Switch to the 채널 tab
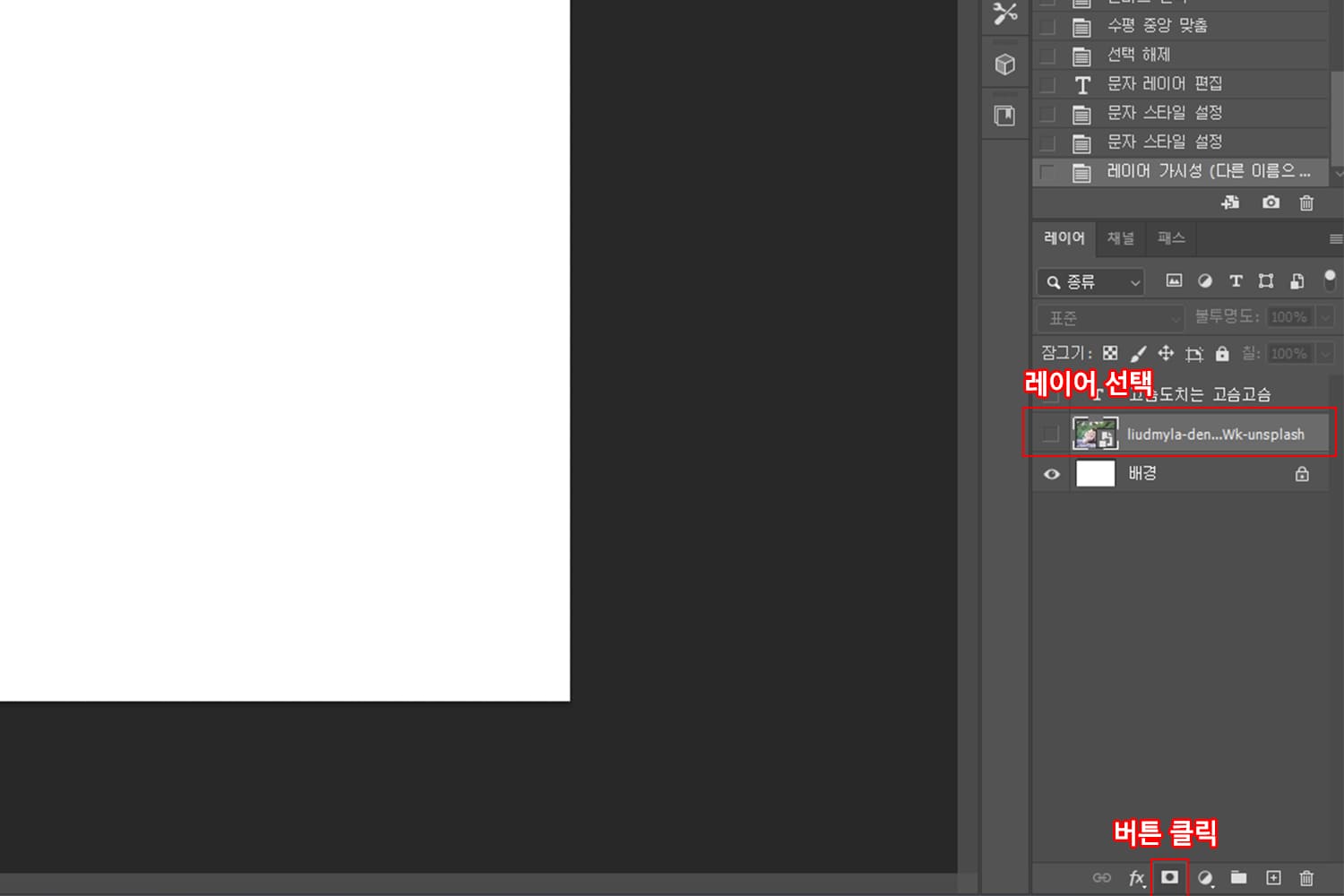1344x896 pixels. 1120,237
